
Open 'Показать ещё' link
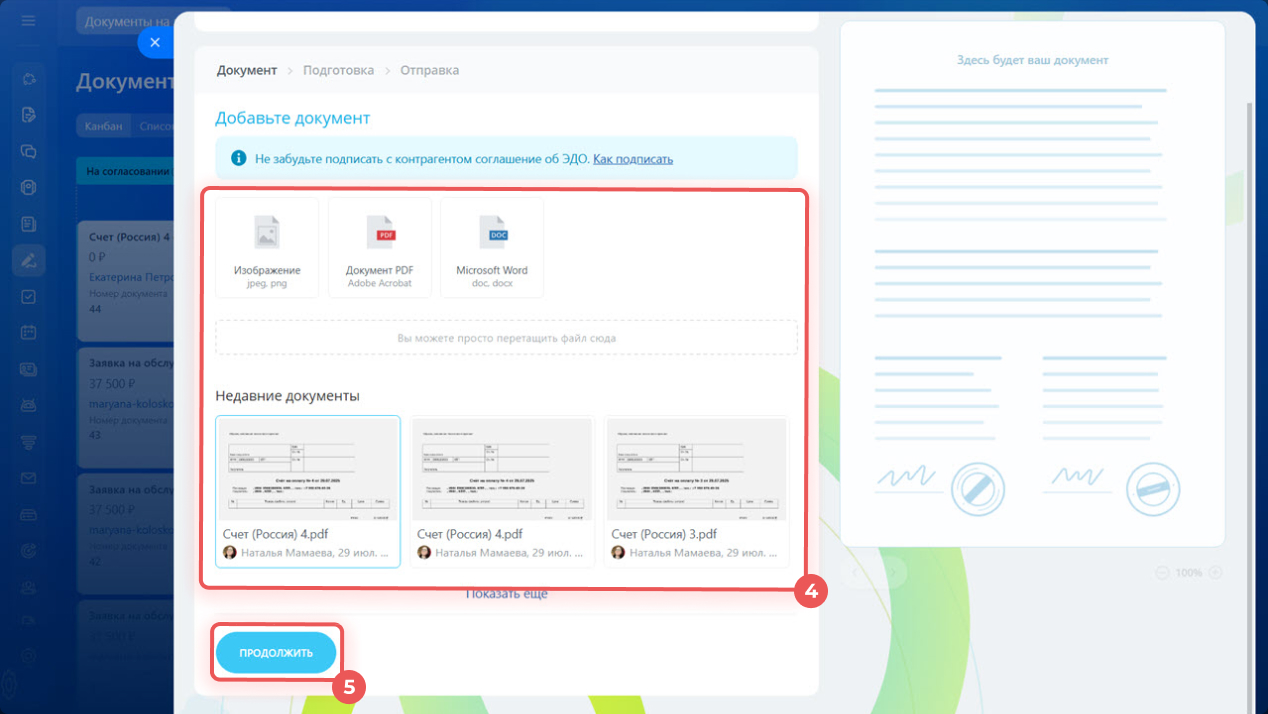click(x=507, y=594)
